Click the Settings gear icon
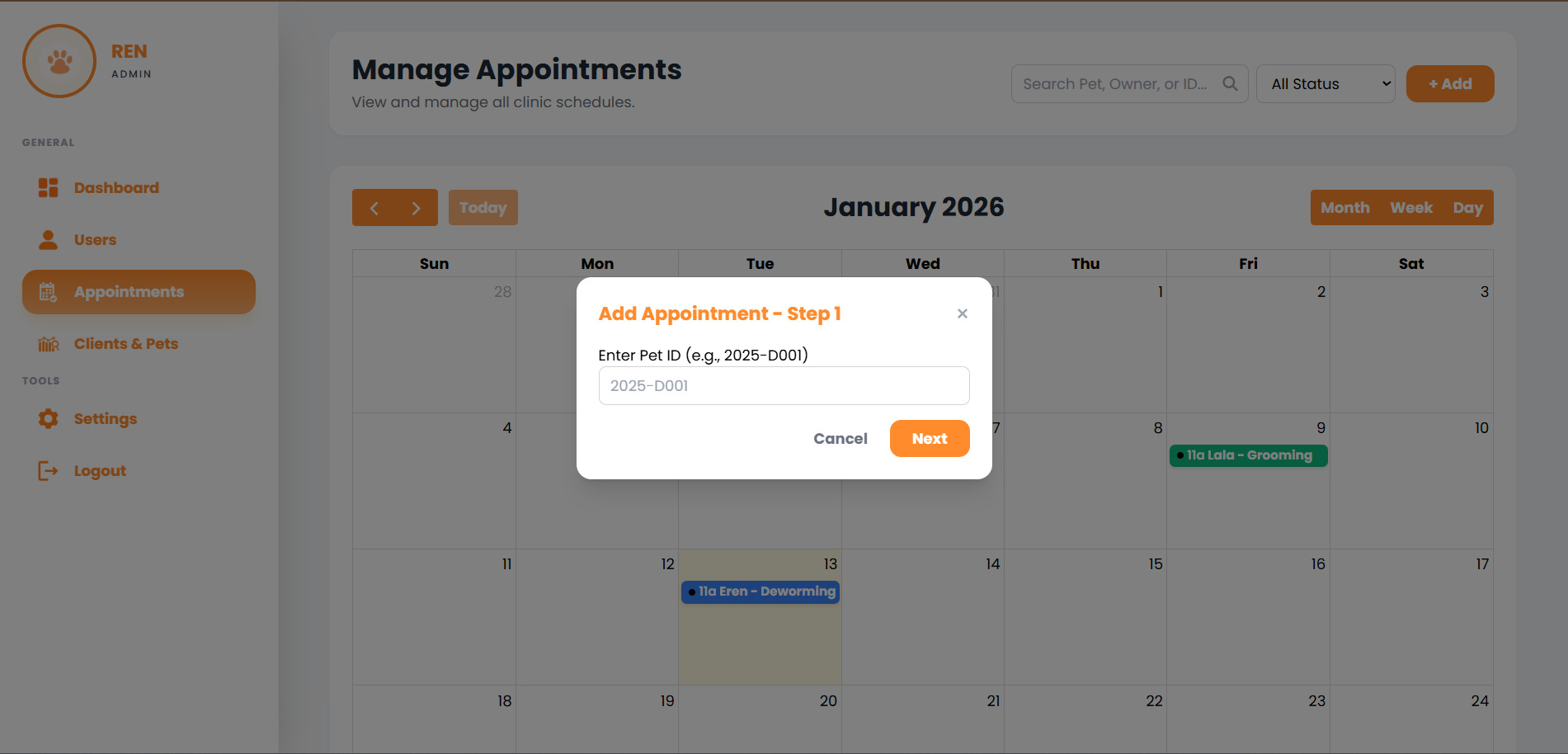The width and height of the screenshot is (1568, 754). (x=49, y=419)
